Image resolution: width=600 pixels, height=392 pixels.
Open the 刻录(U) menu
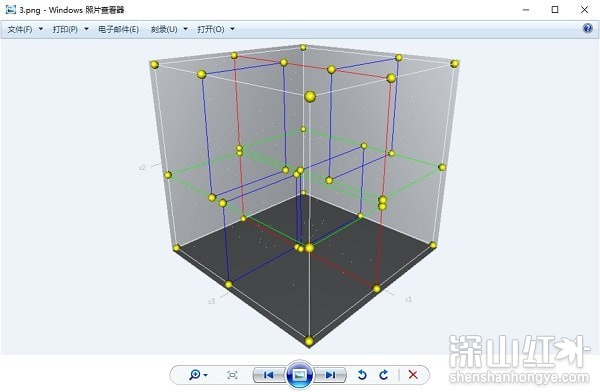tap(164, 29)
